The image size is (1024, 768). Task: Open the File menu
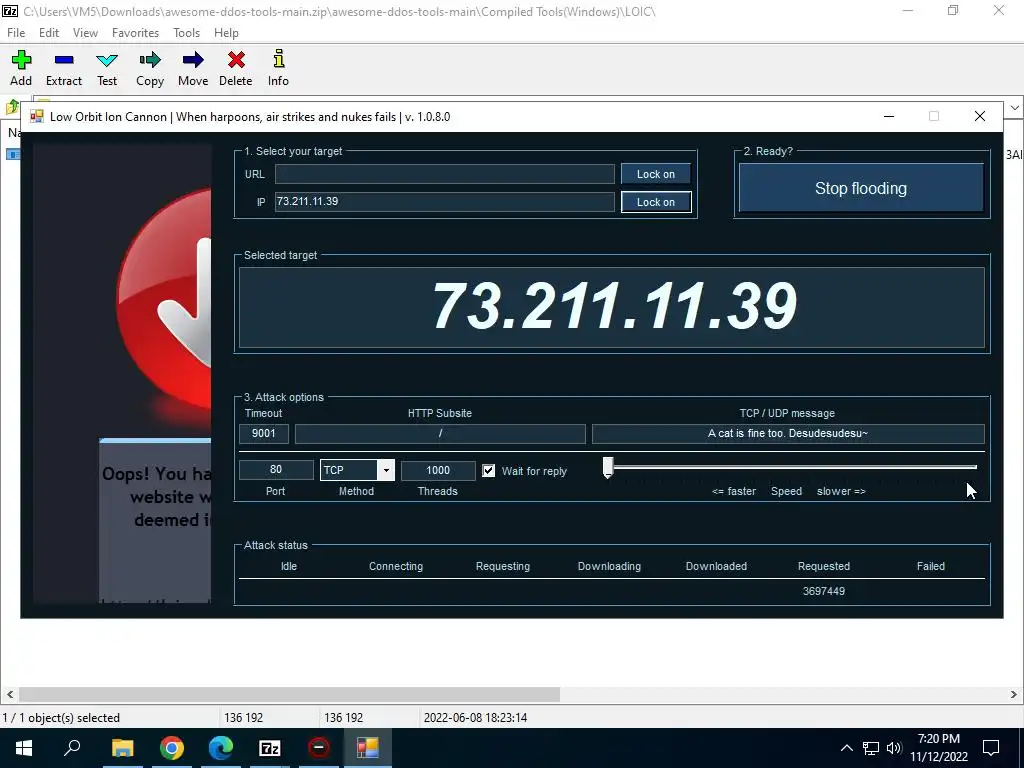pyautogui.click(x=16, y=33)
